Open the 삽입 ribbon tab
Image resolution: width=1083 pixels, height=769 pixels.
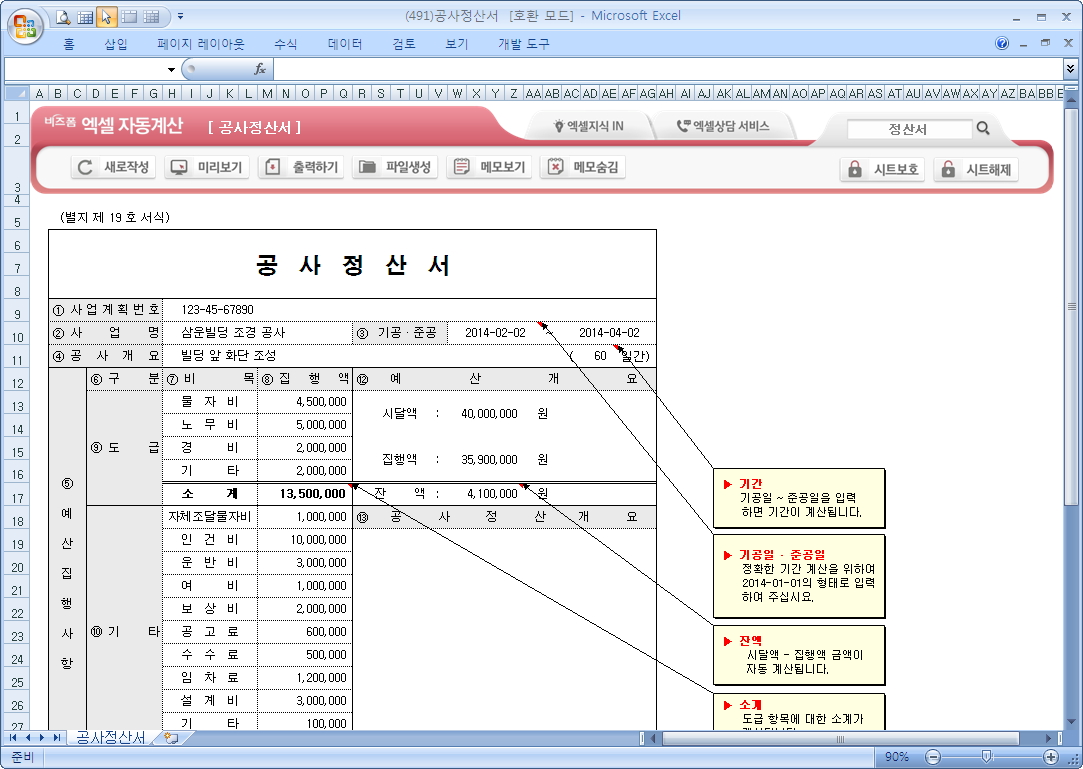pyautogui.click(x=116, y=44)
